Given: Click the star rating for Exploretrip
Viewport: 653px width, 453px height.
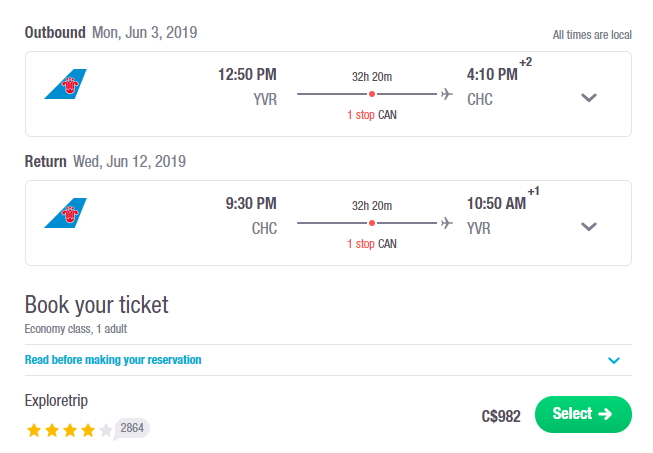Looking at the screenshot, I should coord(70,430).
